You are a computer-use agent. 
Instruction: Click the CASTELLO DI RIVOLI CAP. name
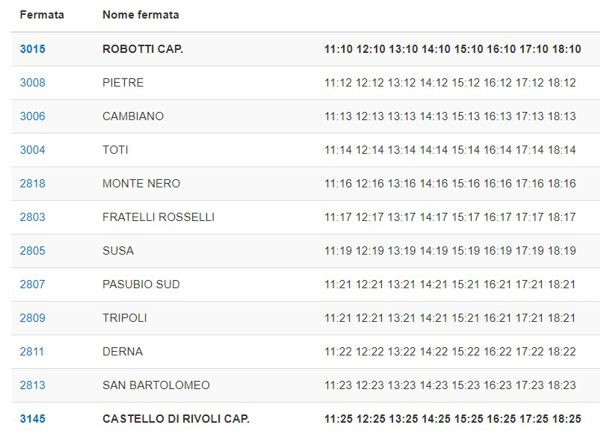point(176,419)
